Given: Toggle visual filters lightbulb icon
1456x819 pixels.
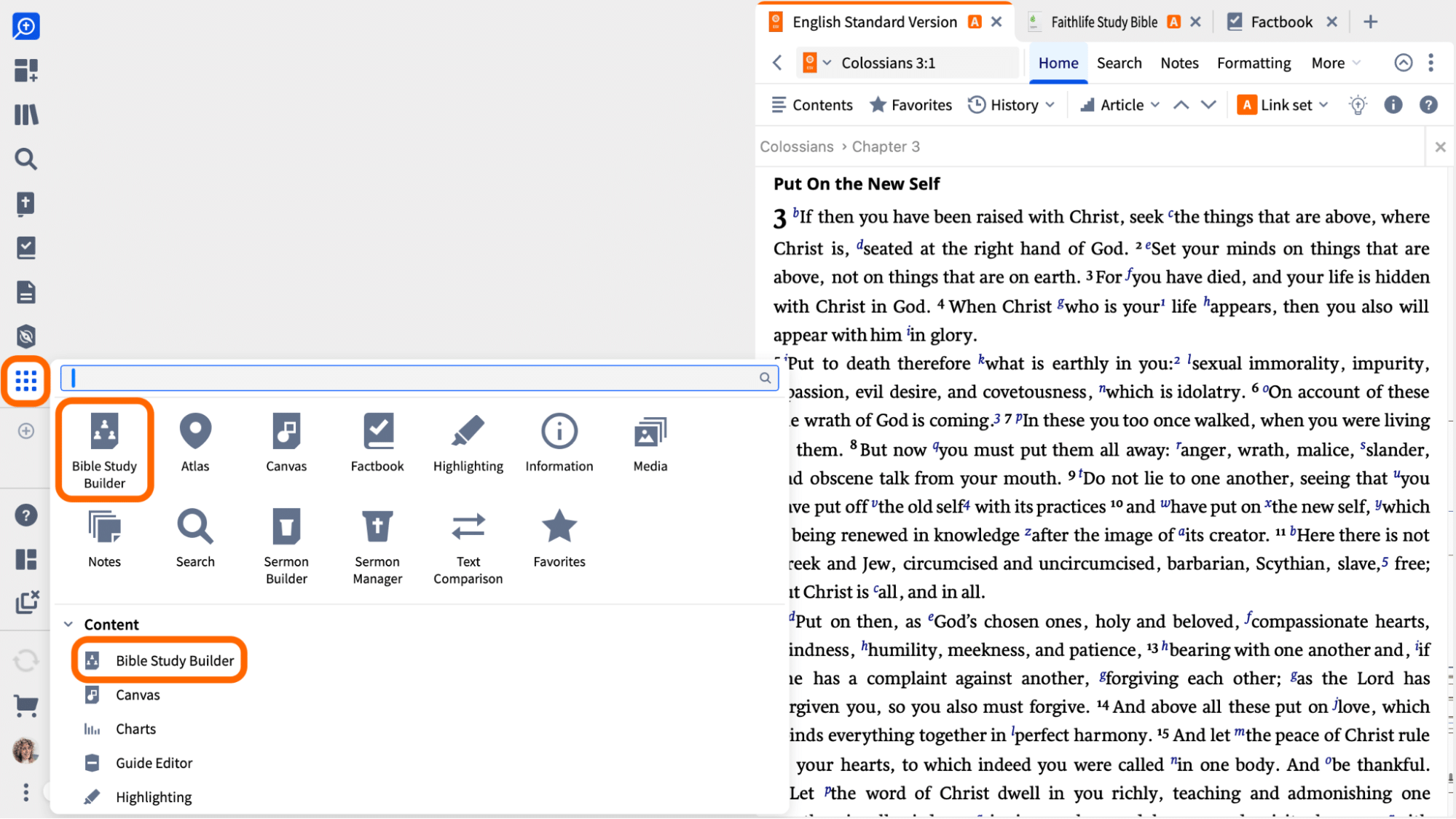Looking at the screenshot, I should tap(1358, 105).
